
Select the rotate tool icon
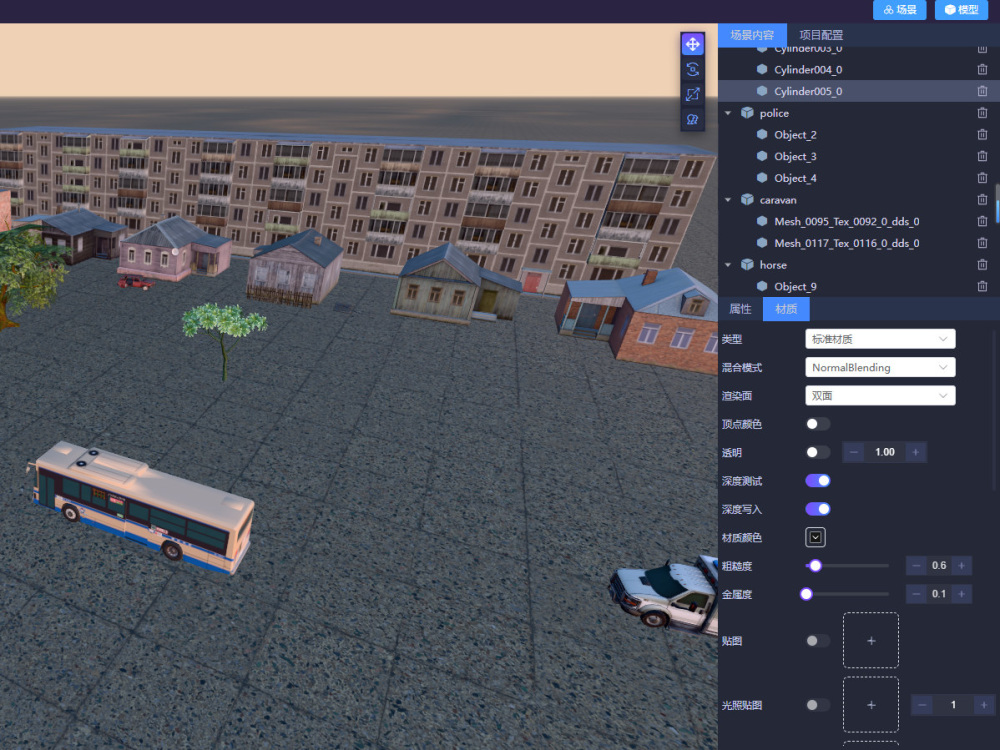coord(693,69)
